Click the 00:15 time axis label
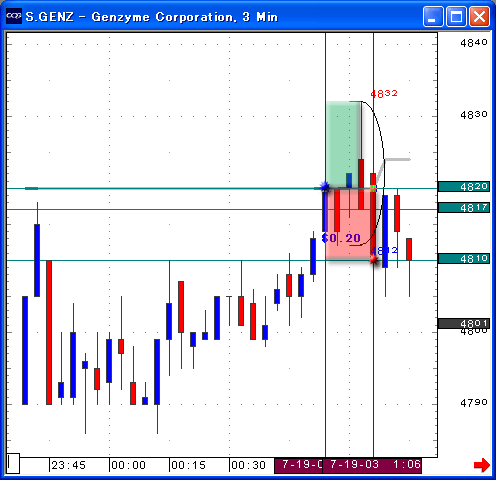 click(x=189, y=465)
